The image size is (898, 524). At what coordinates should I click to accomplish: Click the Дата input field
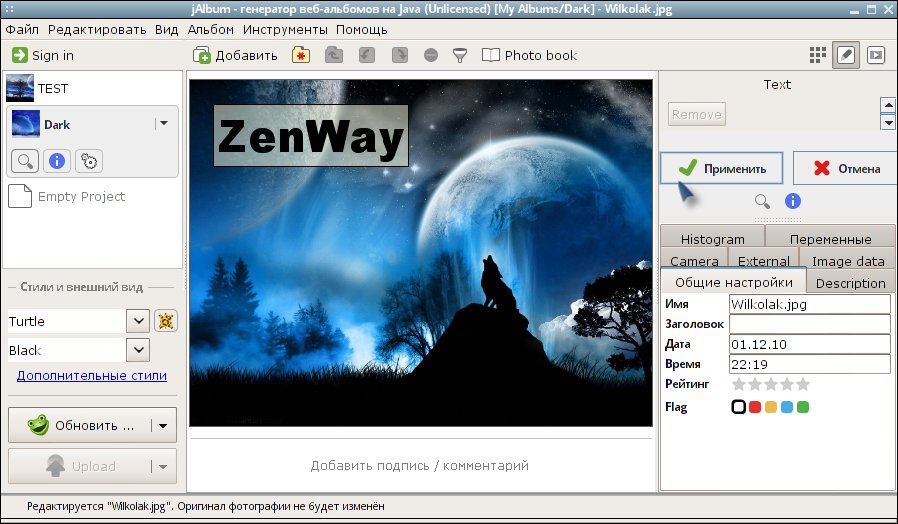coord(810,344)
